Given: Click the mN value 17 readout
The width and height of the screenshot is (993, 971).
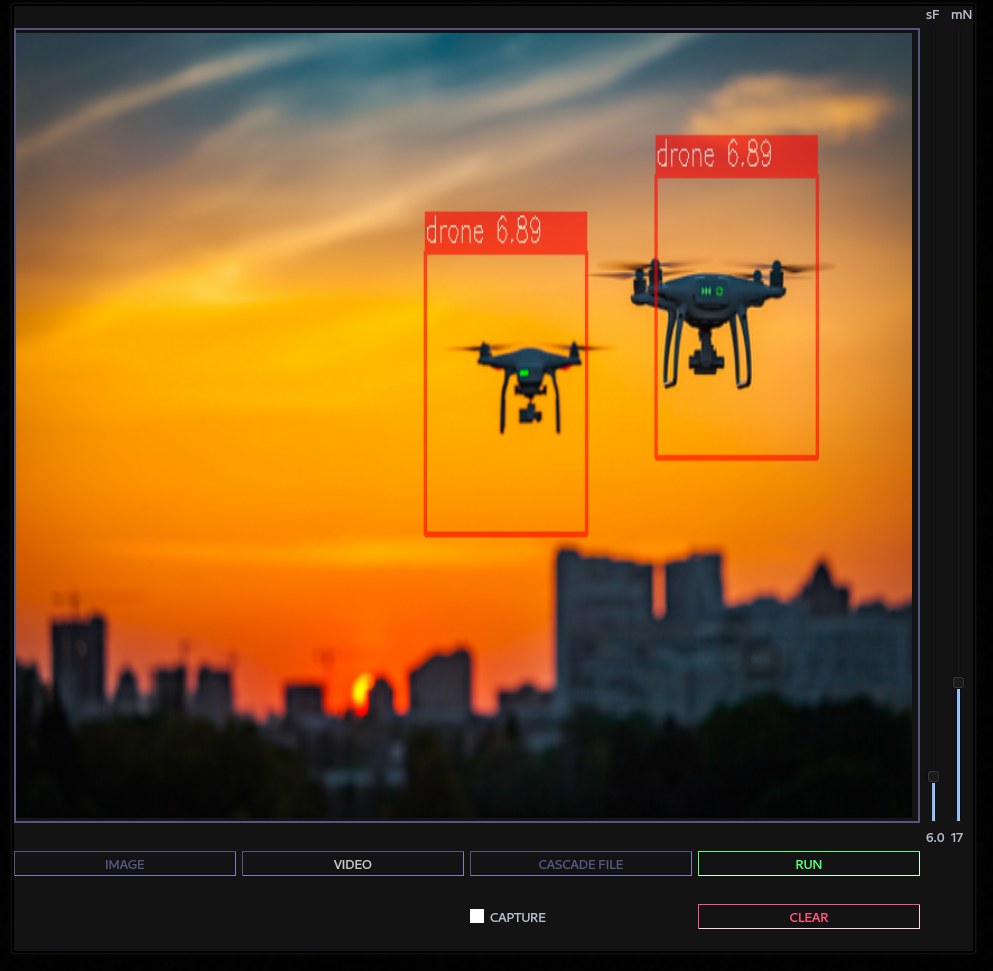Looking at the screenshot, I should pyautogui.click(x=957, y=837).
